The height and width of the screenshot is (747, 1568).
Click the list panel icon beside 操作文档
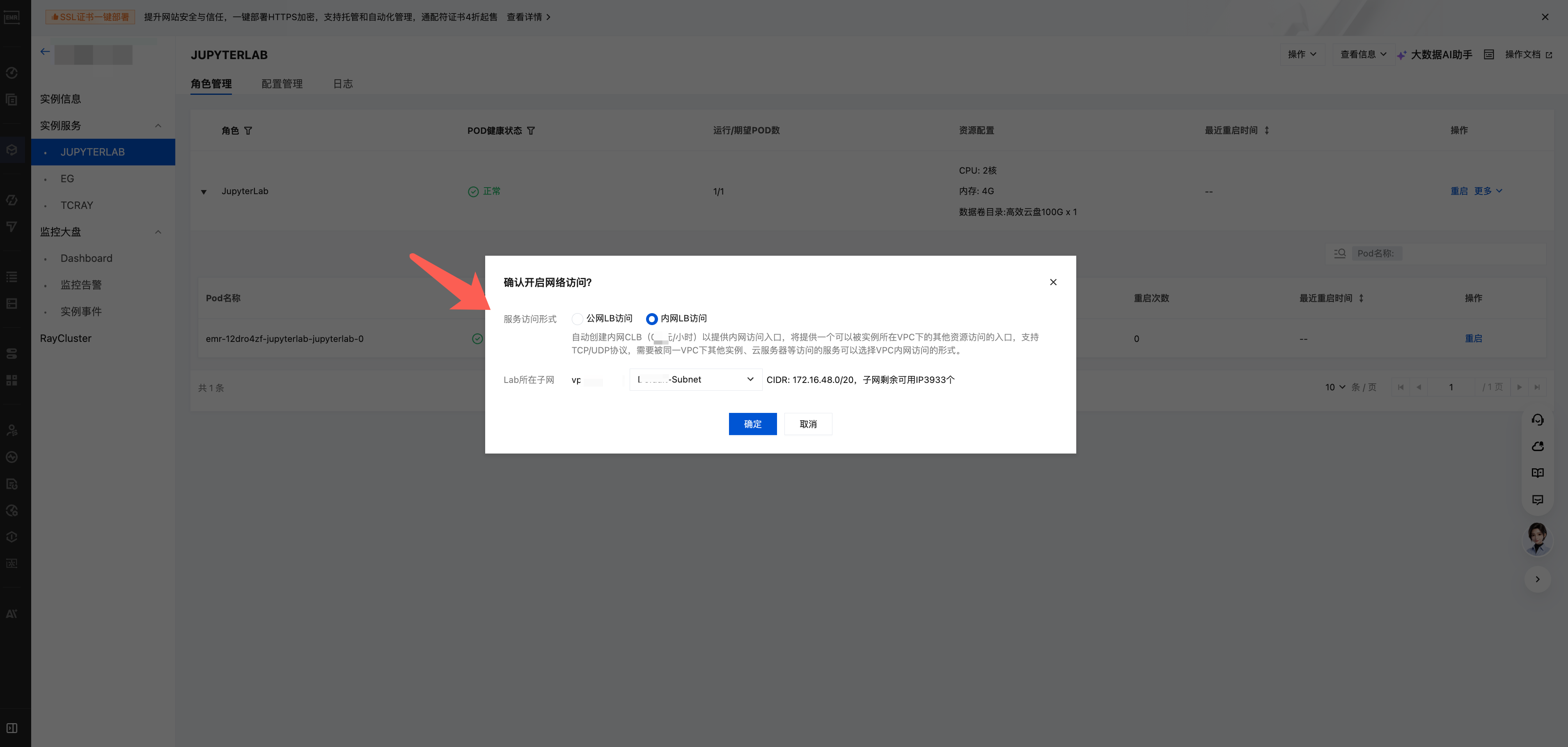[x=1489, y=55]
